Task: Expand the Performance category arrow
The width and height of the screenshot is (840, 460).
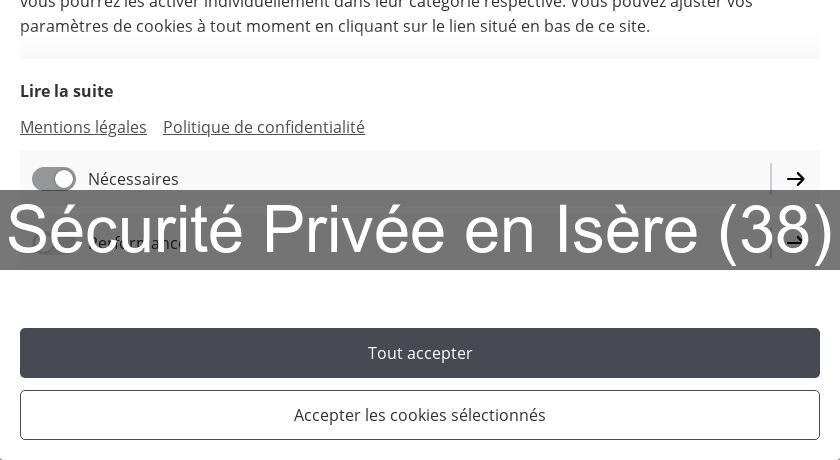Action: tap(796, 241)
